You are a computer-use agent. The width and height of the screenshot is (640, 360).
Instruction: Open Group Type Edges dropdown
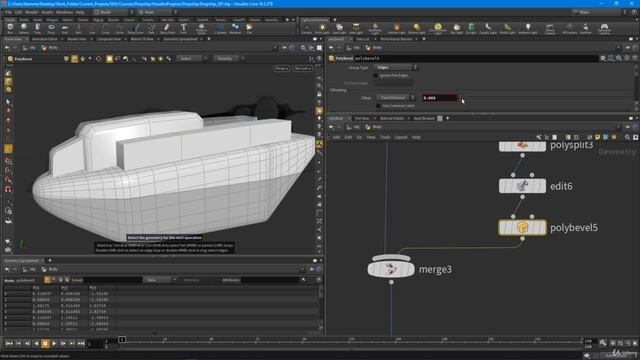tap(395, 67)
